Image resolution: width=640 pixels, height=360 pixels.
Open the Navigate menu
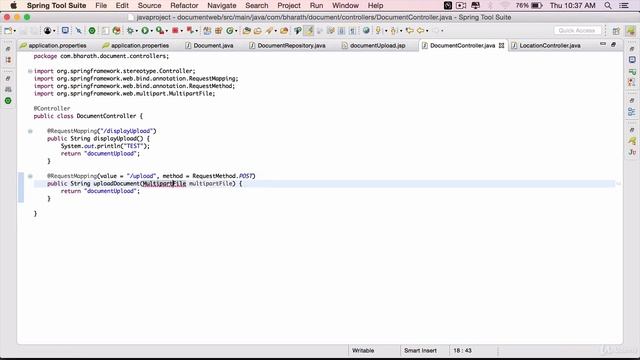222,6
